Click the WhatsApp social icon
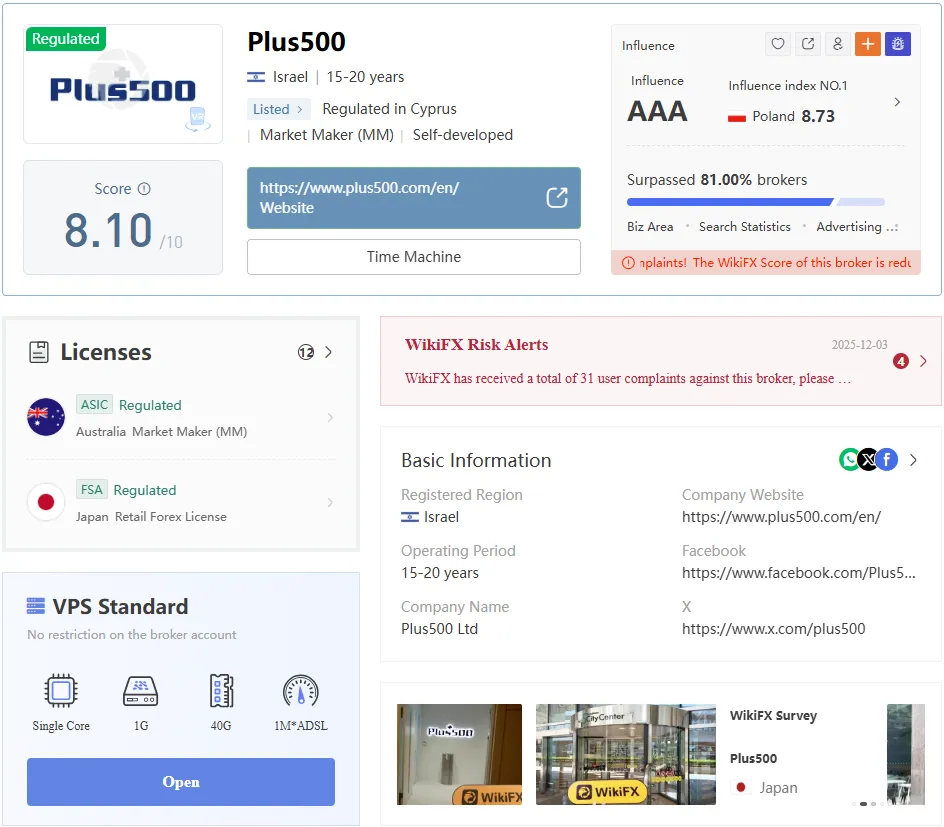The image size is (944, 827). tap(849, 460)
